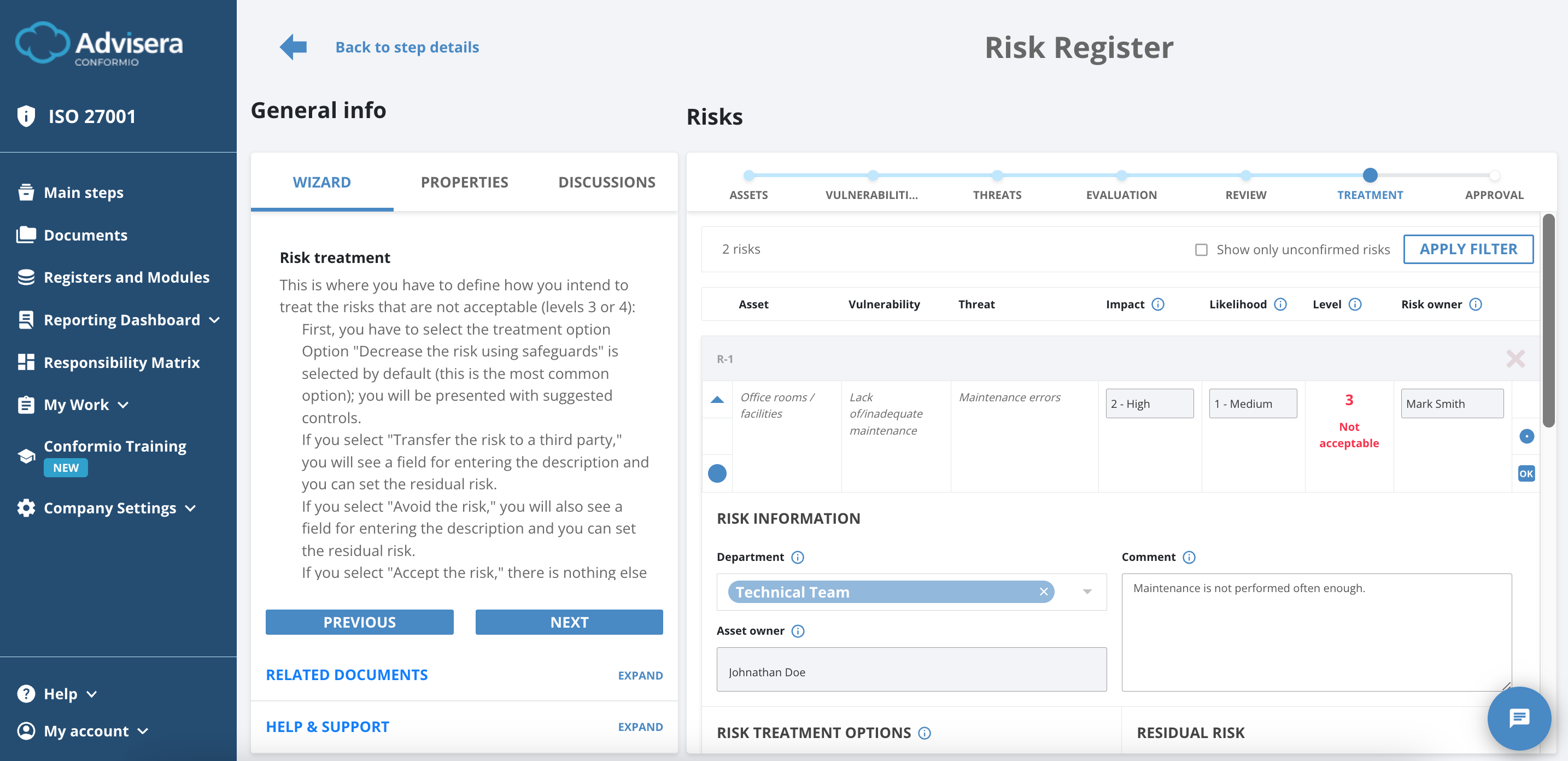Click the APPLY FILTER button
1568x761 pixels.
1468,248
